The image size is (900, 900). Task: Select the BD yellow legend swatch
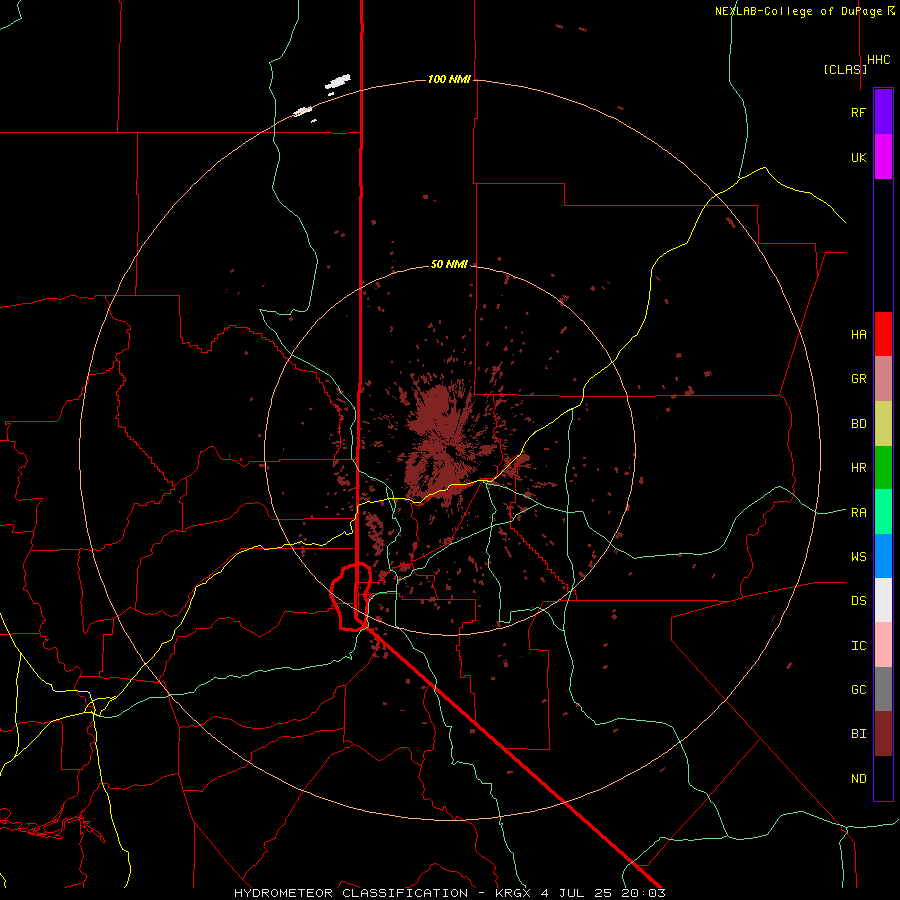(x=883, y=424)
